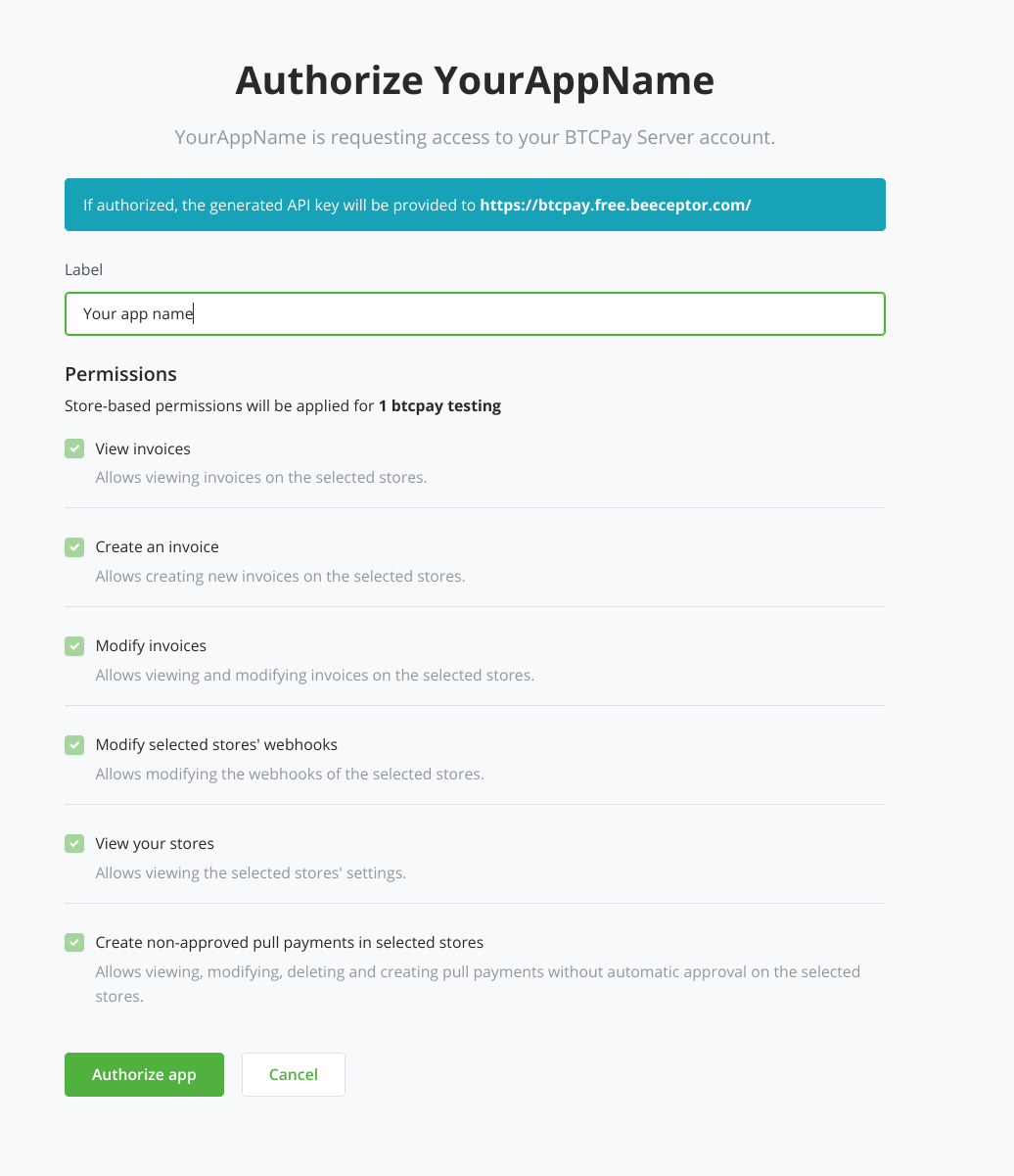Click the "Create an invoice" label text
This screenshot has width=1014, height=1176.
point(157,546)
